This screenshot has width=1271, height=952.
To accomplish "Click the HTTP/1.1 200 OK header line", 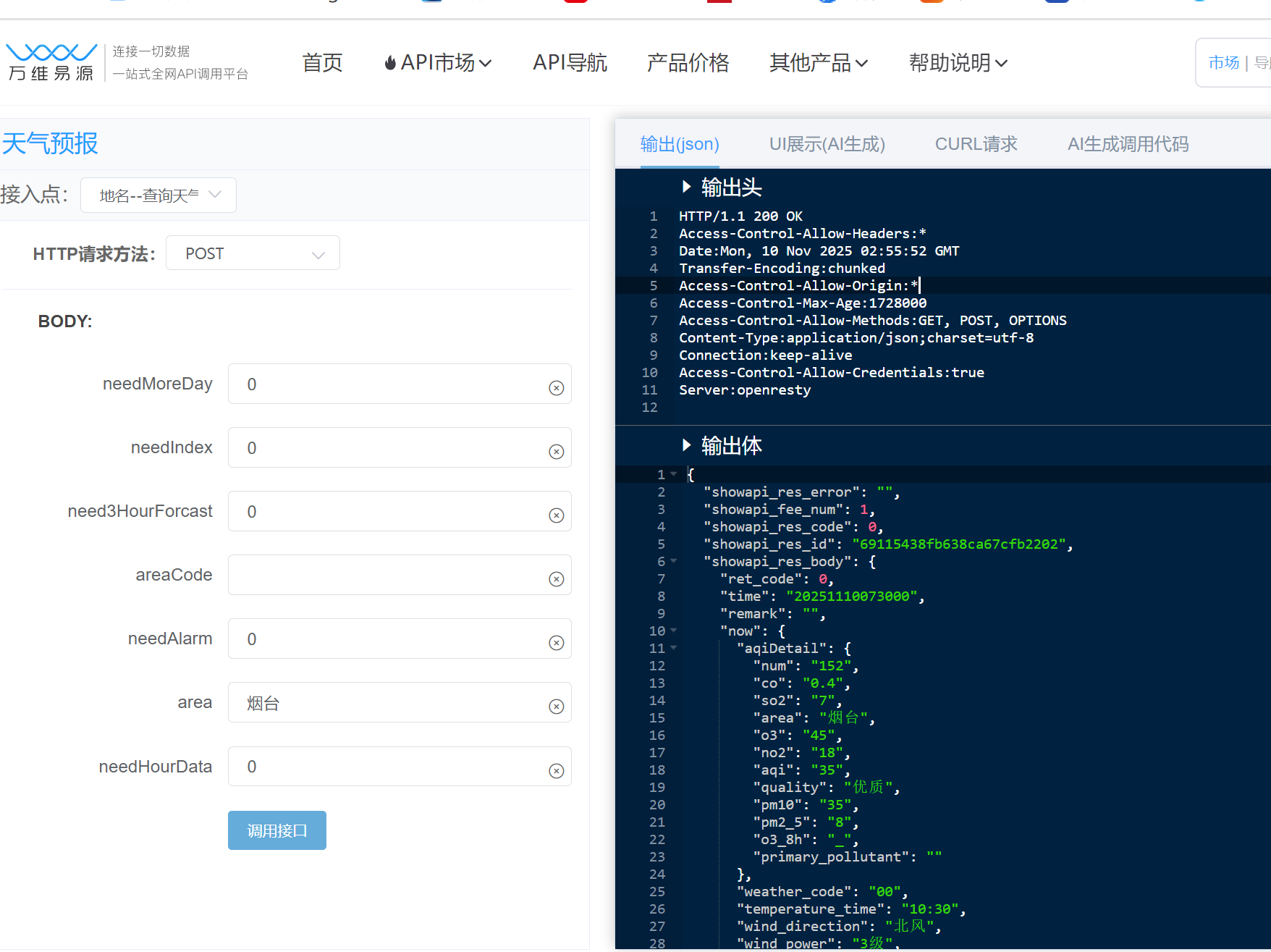I will (740, 216).
